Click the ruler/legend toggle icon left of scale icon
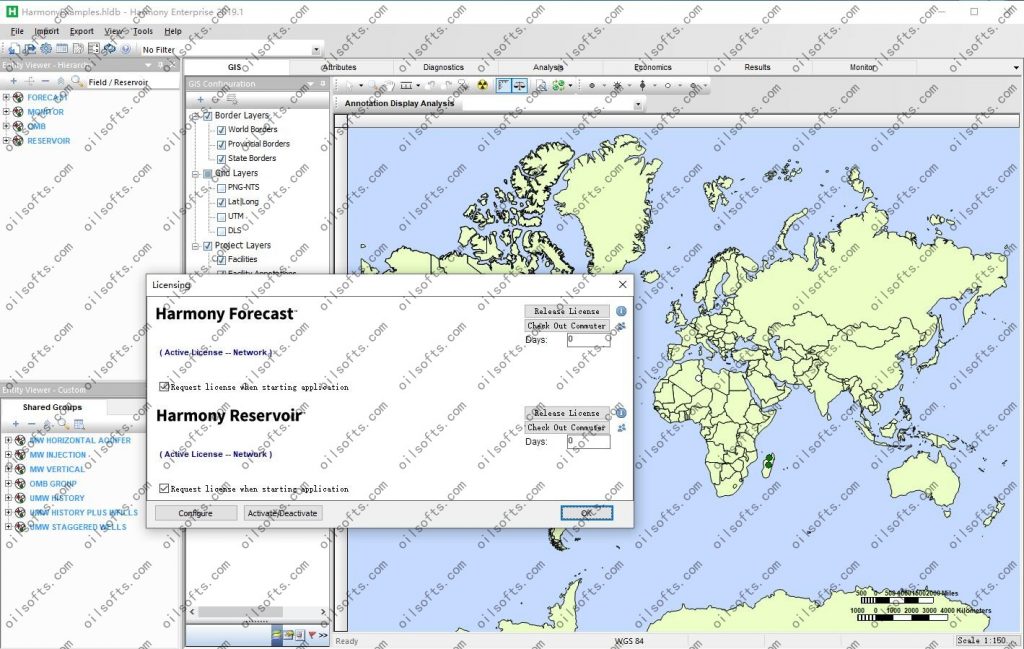 click(x=504, y=86)
